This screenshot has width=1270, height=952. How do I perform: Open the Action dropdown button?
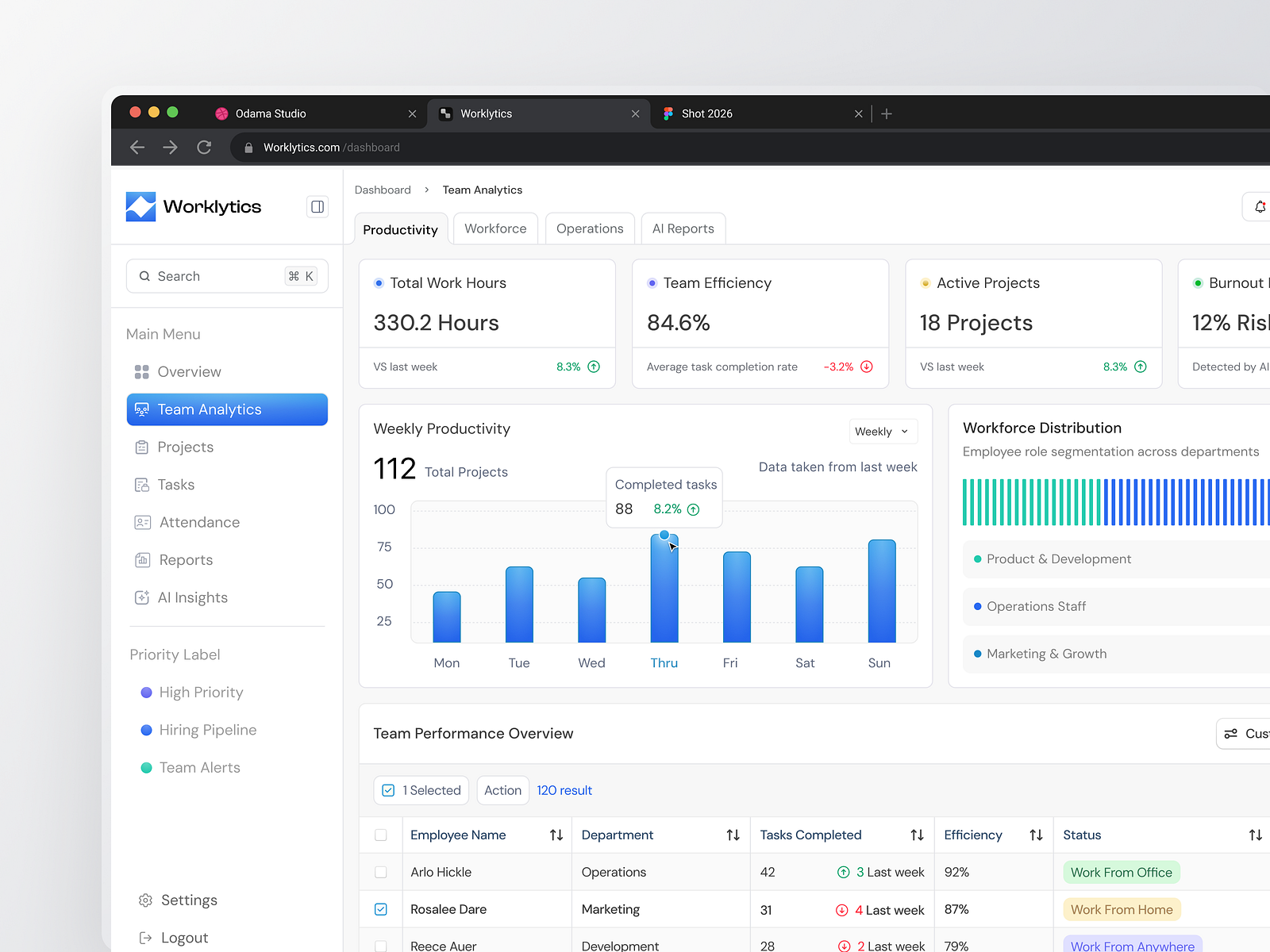click(503, 790)
